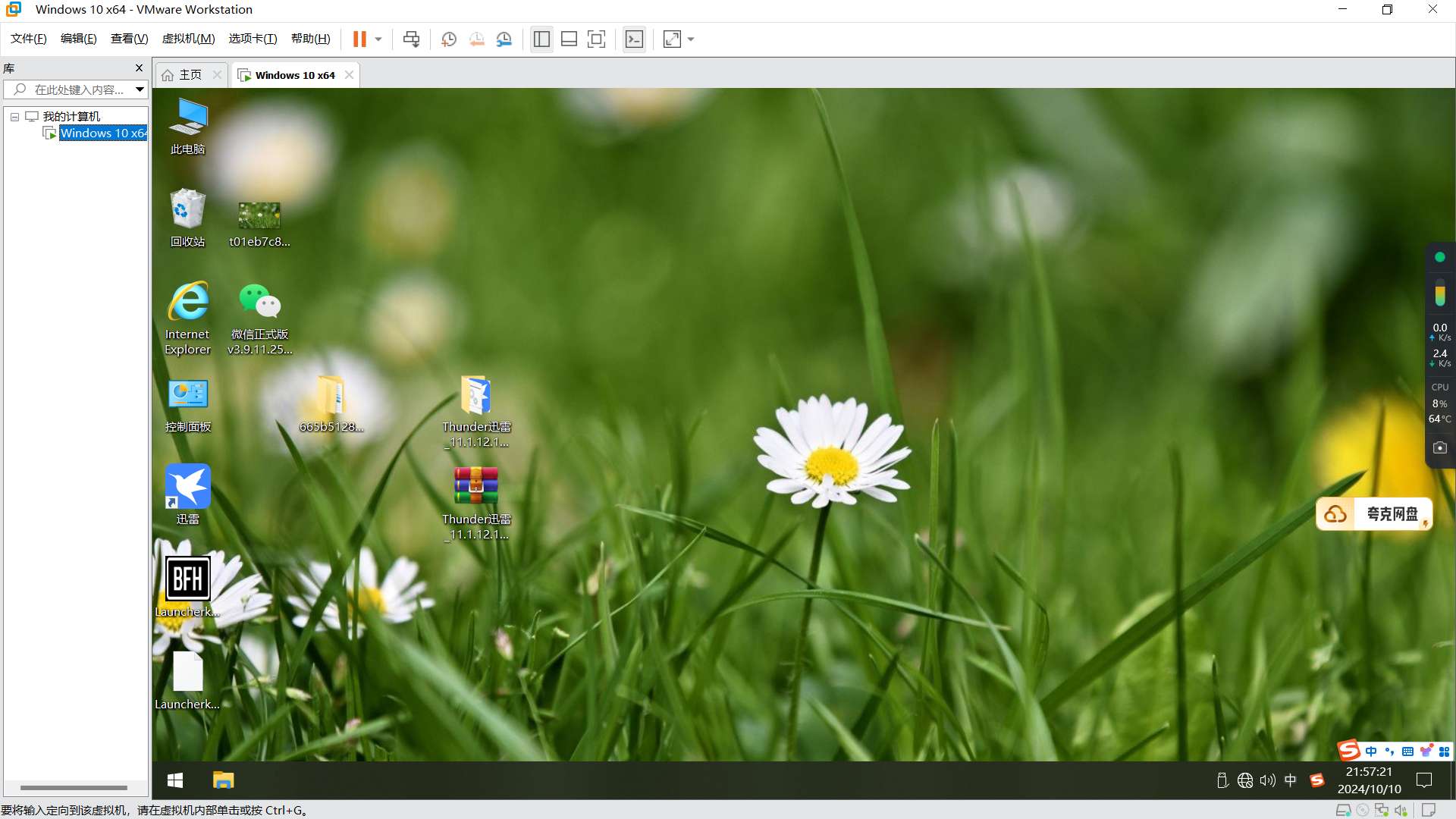Select the t01eb7c8 image thumbnail
This screenshot has height=819, width=1456.
[x=259, y=224]
